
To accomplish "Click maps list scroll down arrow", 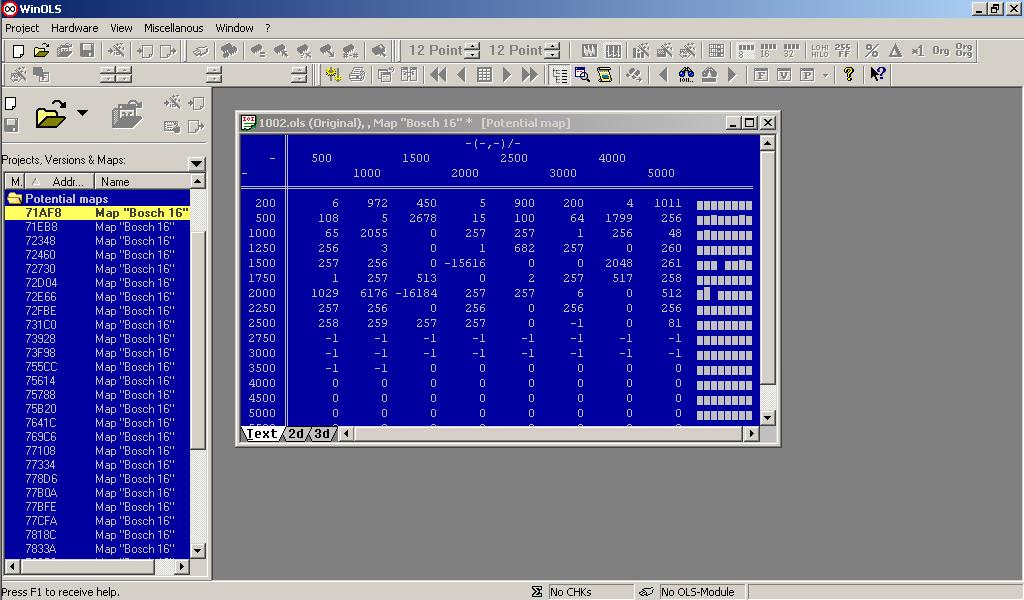I will pos(197,550).
